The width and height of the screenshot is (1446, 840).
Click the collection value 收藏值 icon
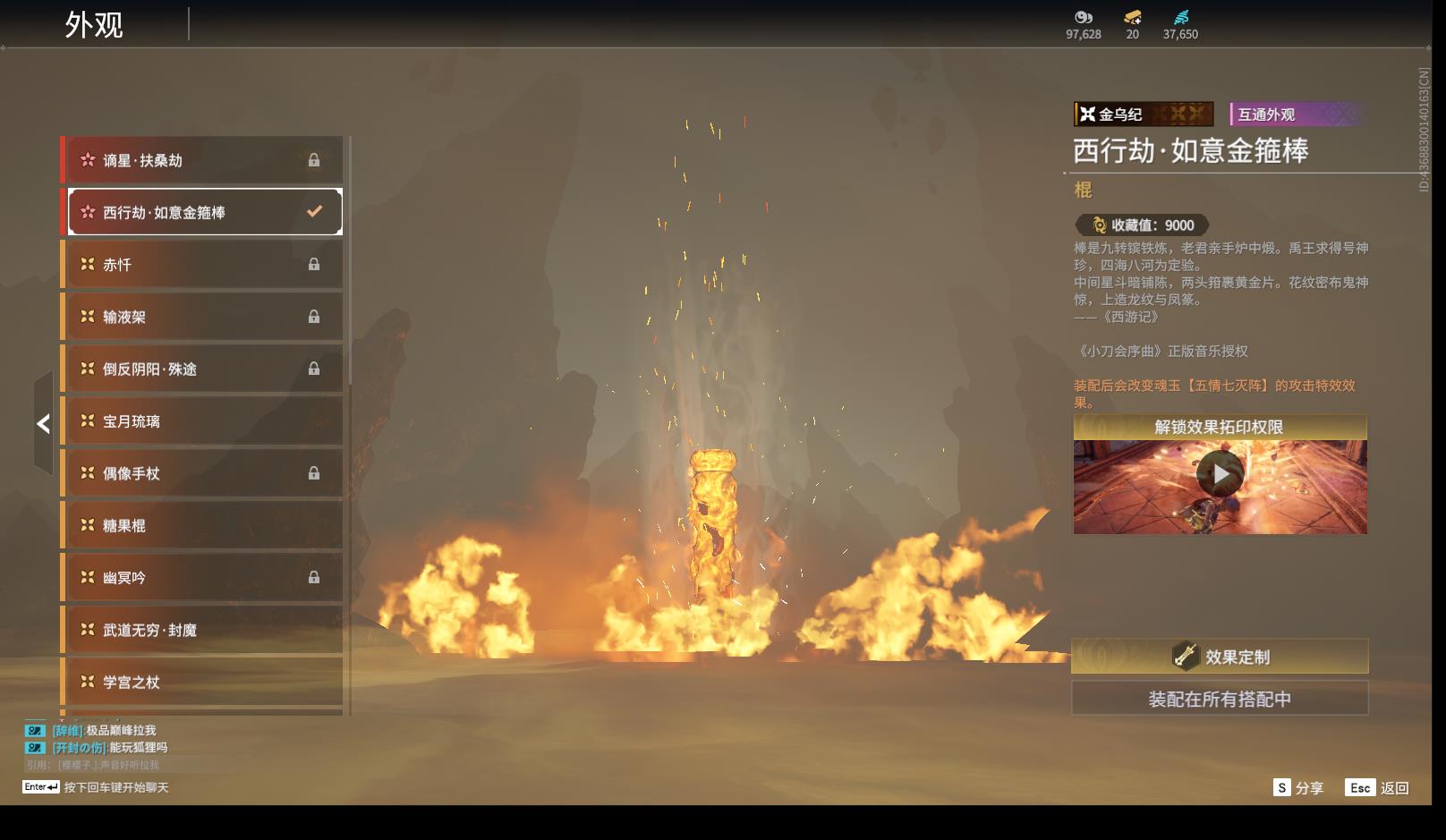[x=1099, y=225]
